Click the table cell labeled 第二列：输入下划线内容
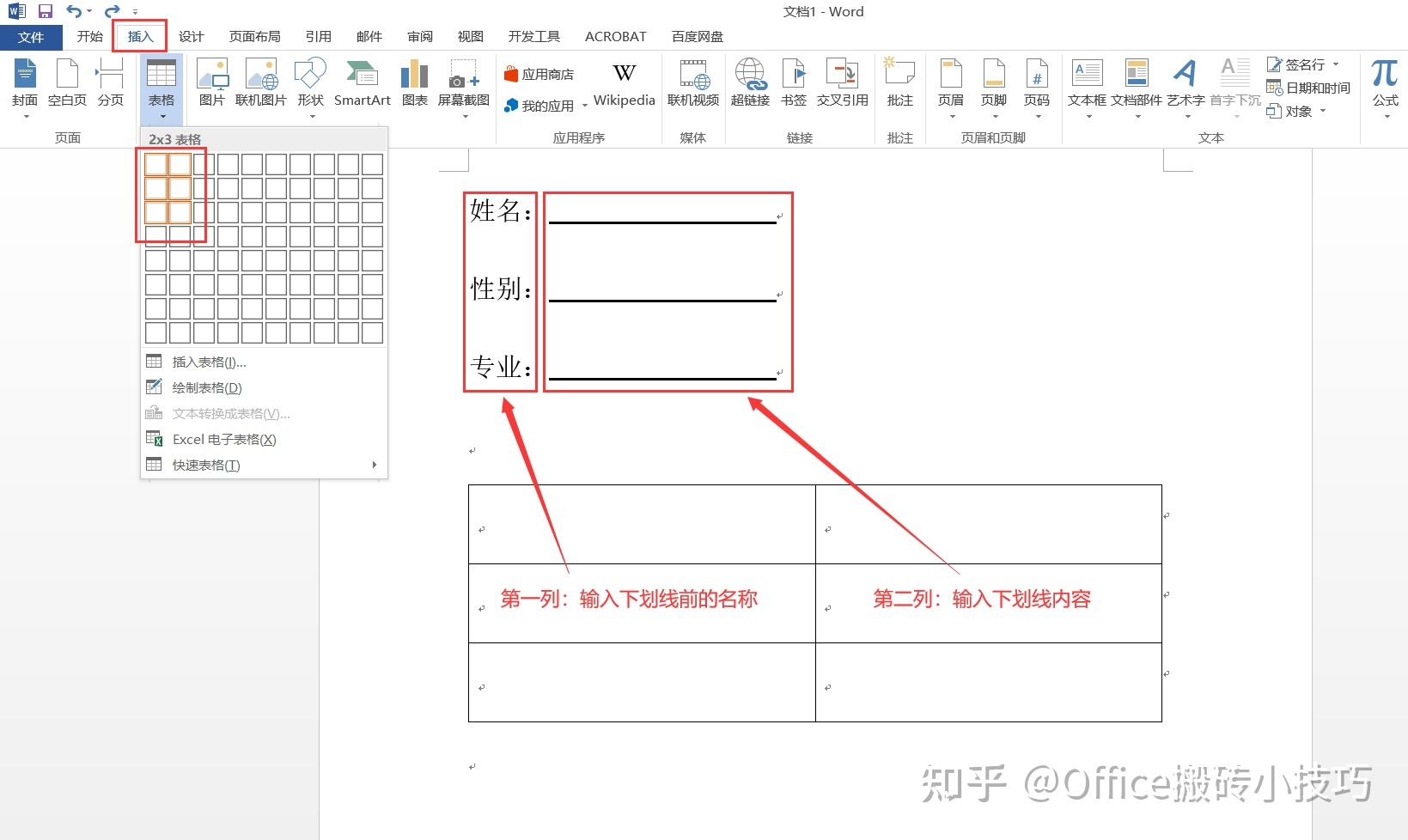 coord(989,603)
